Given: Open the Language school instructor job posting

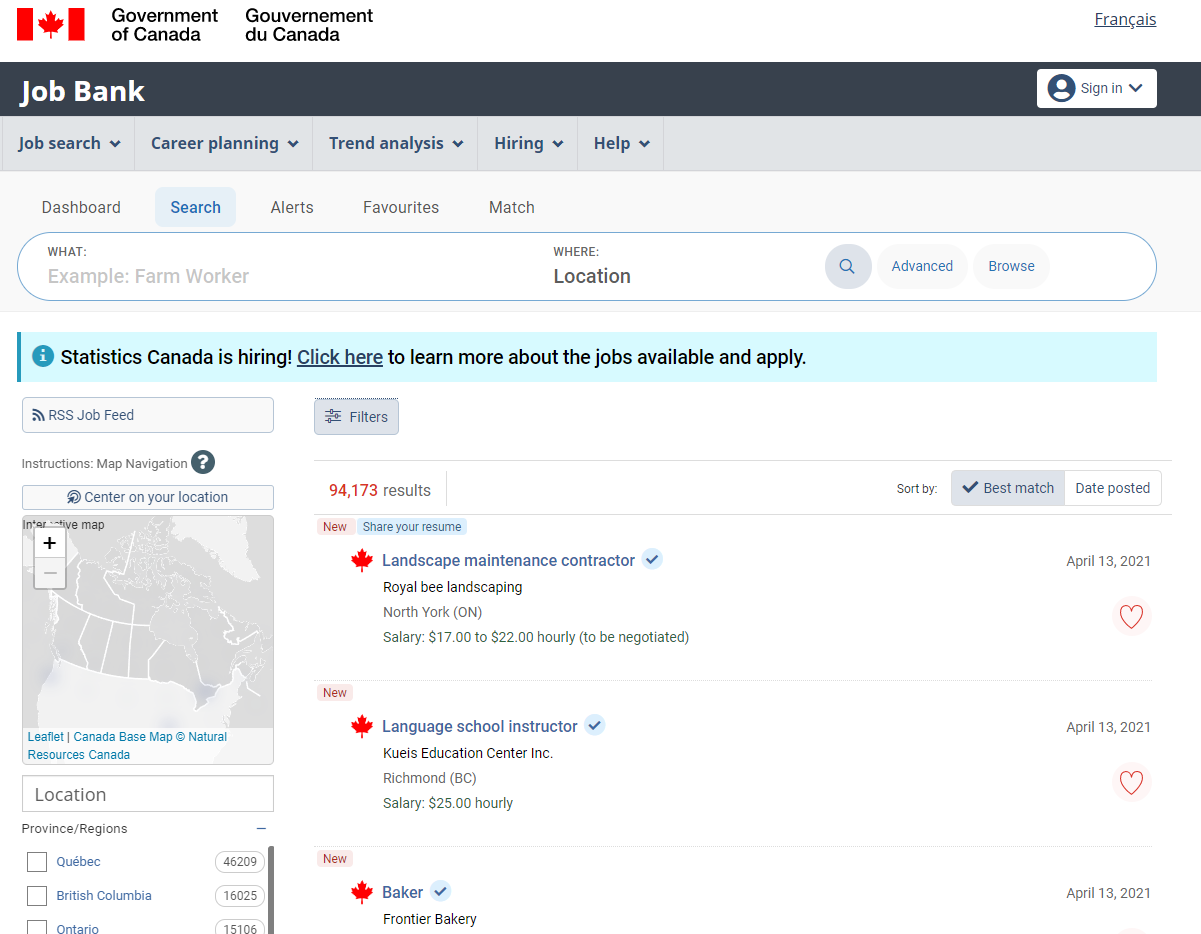Looking at the screenshot, I should click(480, 726).
